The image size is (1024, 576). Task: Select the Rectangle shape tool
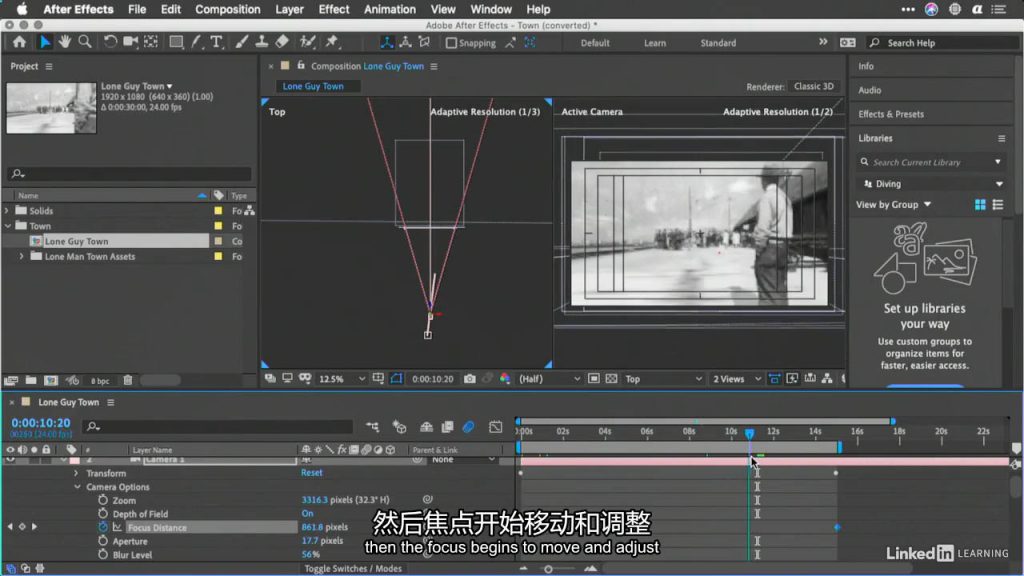176,42
